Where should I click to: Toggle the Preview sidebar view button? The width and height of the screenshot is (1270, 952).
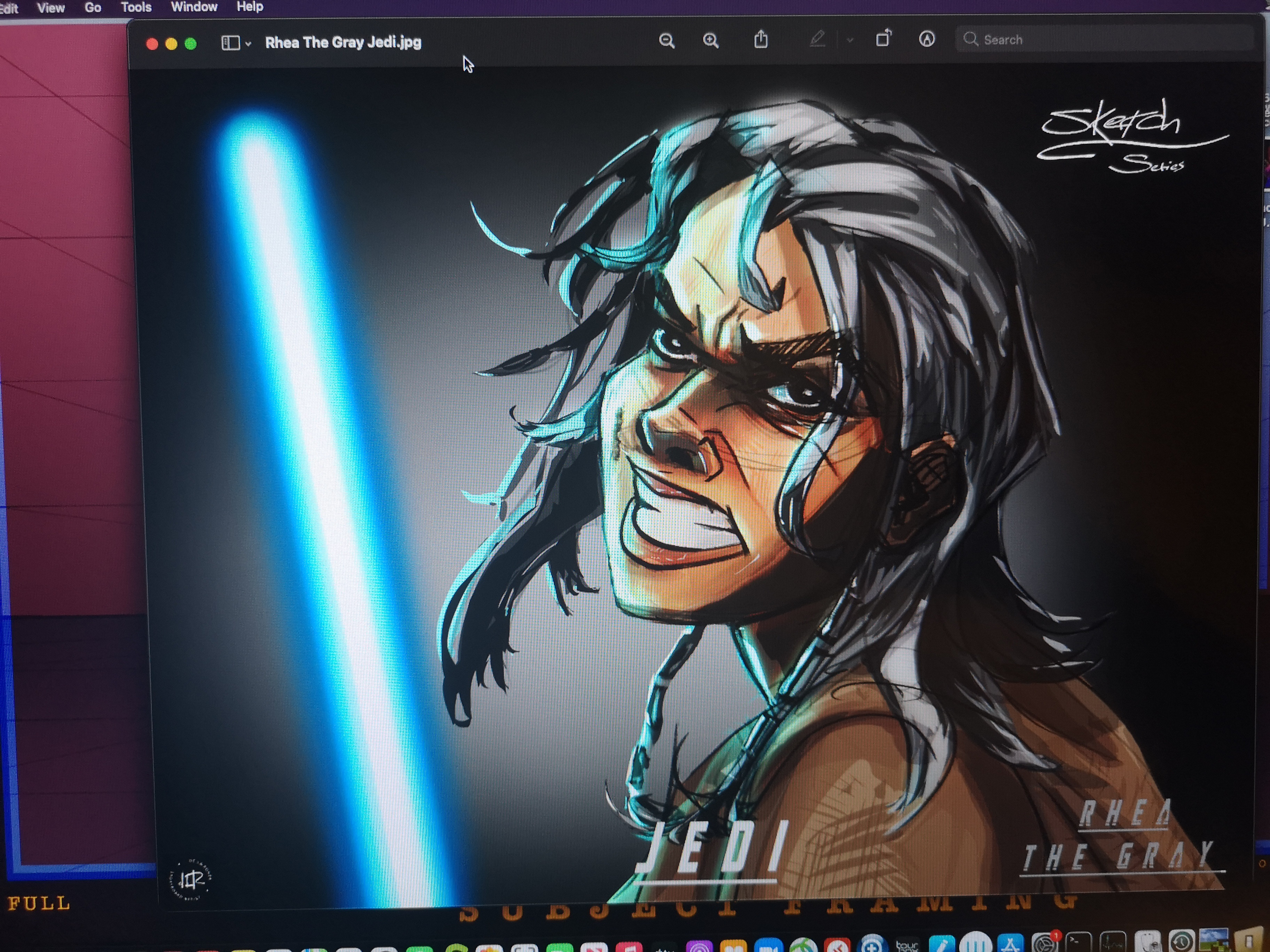tap(231, 43)
